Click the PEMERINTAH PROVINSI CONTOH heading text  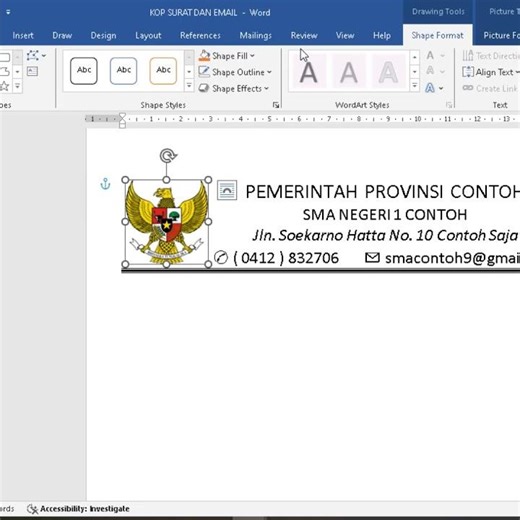point(383,192)
